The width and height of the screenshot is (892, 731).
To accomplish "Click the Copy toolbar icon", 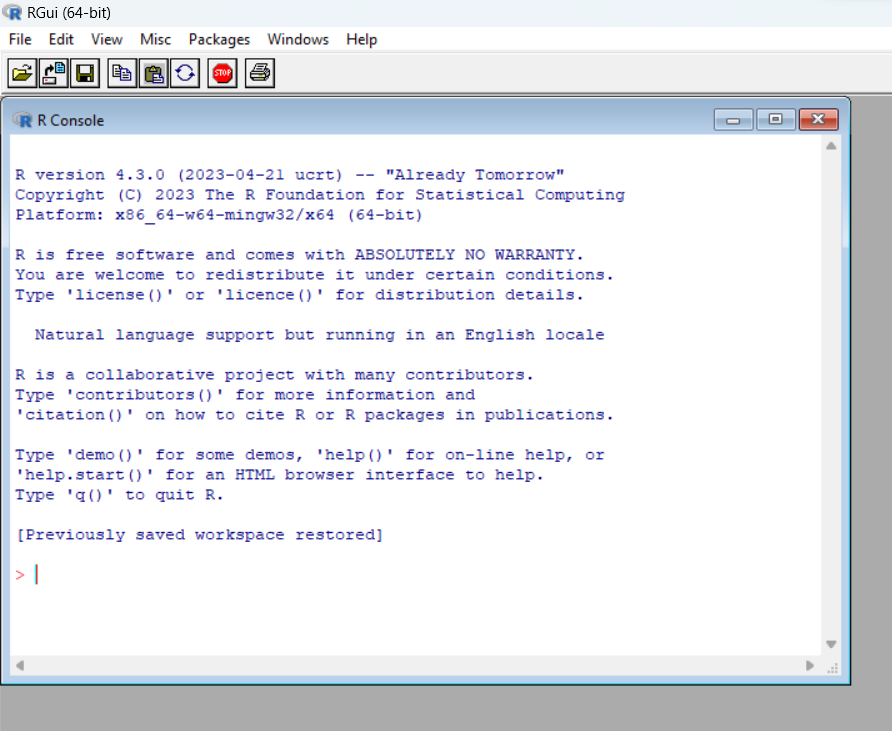I will 122,73.
